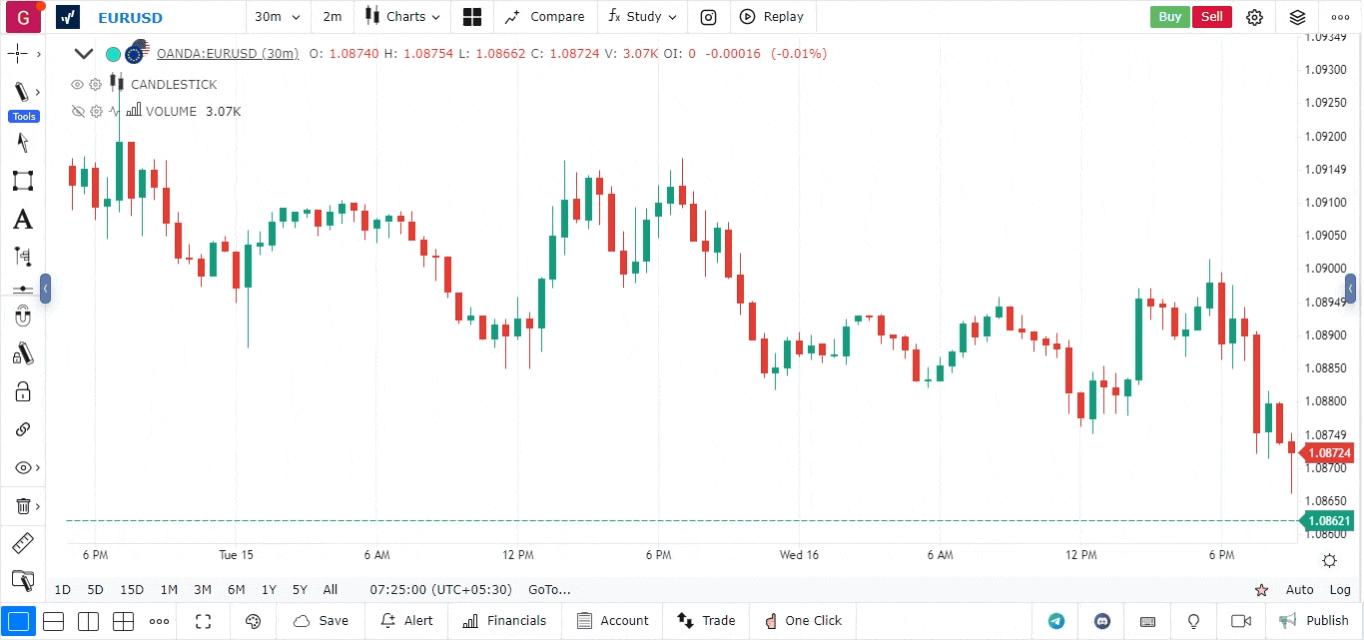The height and width of the screenshot is (640, 1364).
Task: Expand the 30m interval dropdown
Action: (x=277, y=17)
